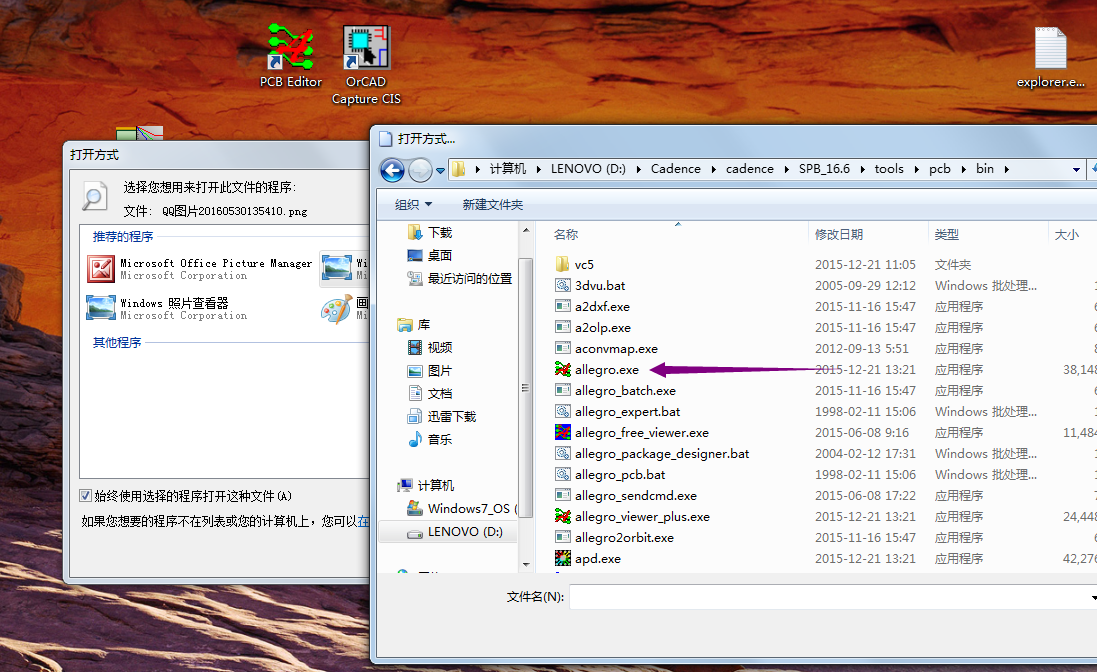Click the 3dvu.bat batch file icon

(562, 285)
